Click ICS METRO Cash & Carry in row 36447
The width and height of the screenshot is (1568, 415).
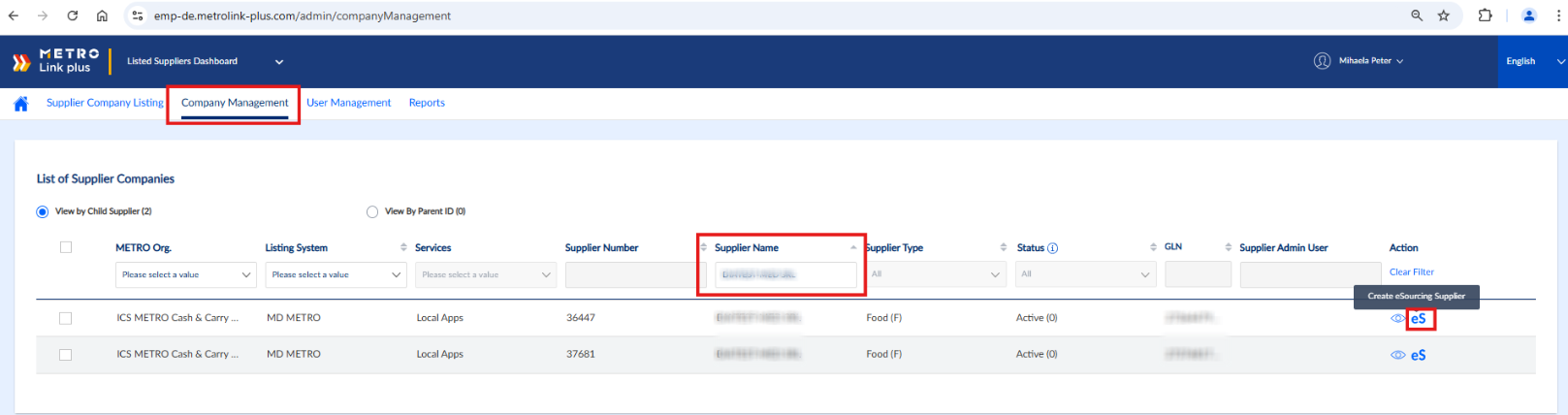coord(177,318)
